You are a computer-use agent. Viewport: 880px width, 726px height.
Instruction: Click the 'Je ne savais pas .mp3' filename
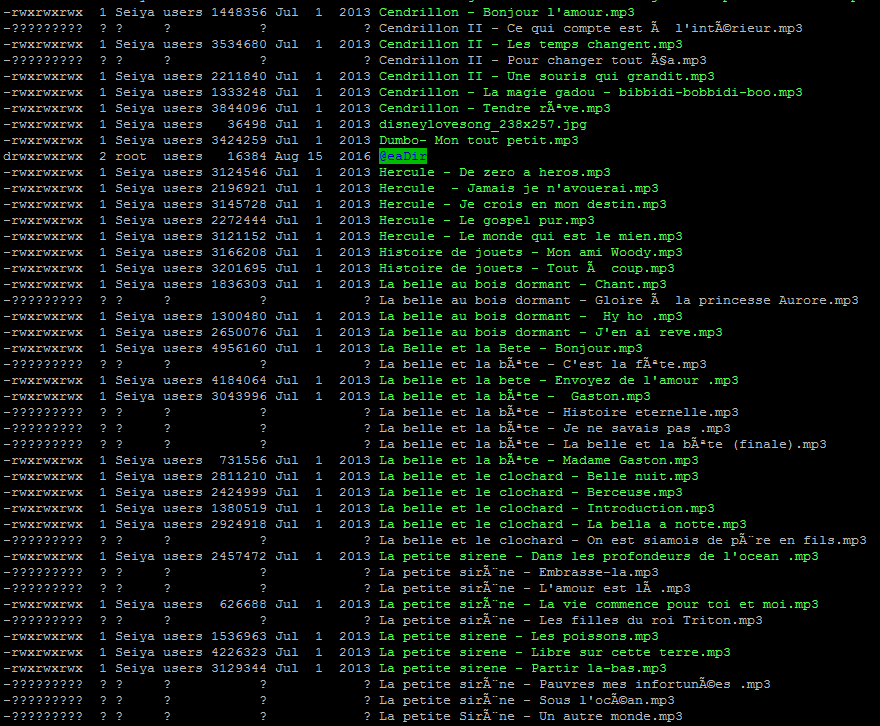647,429
